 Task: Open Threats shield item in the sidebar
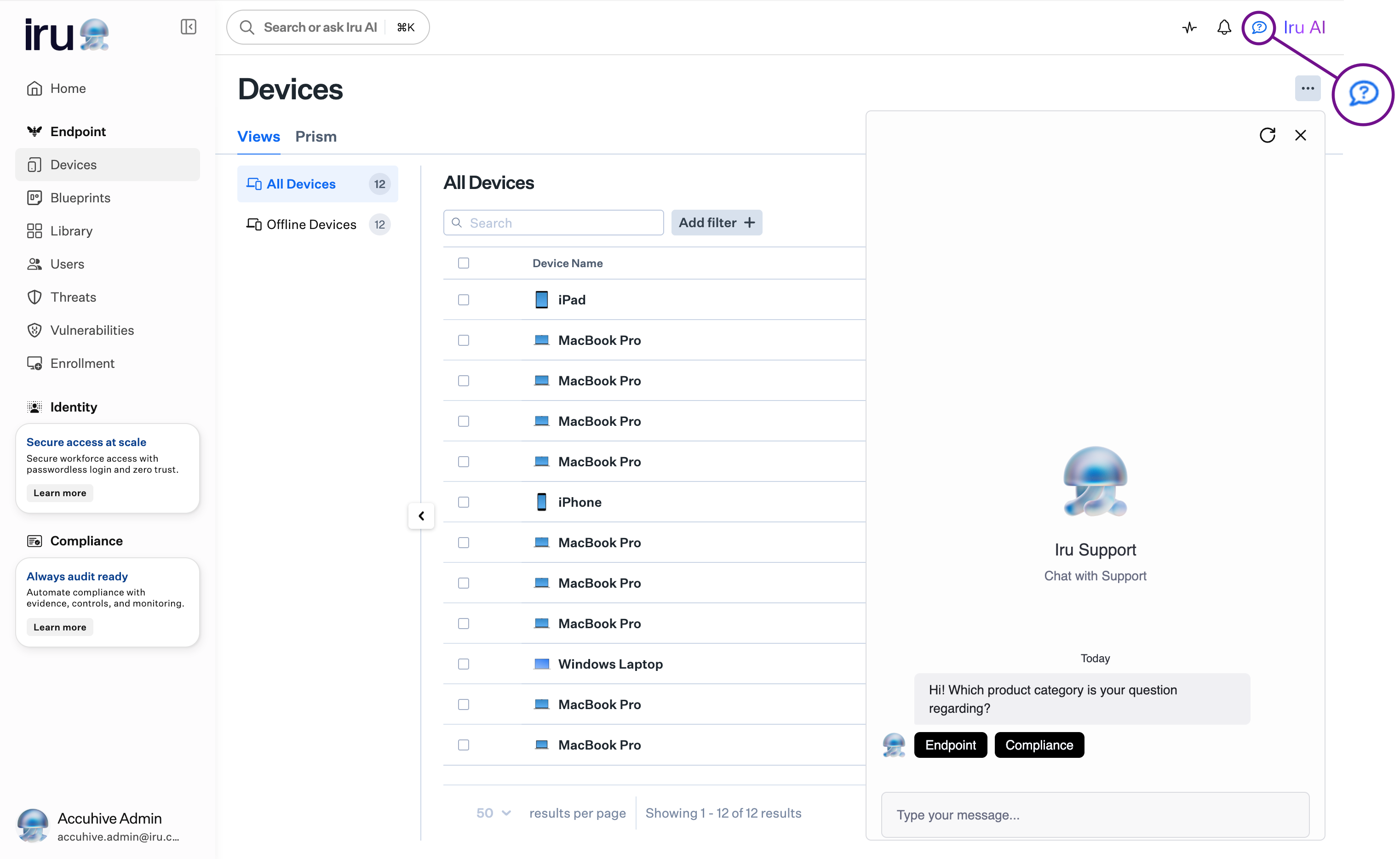point(73,297)
